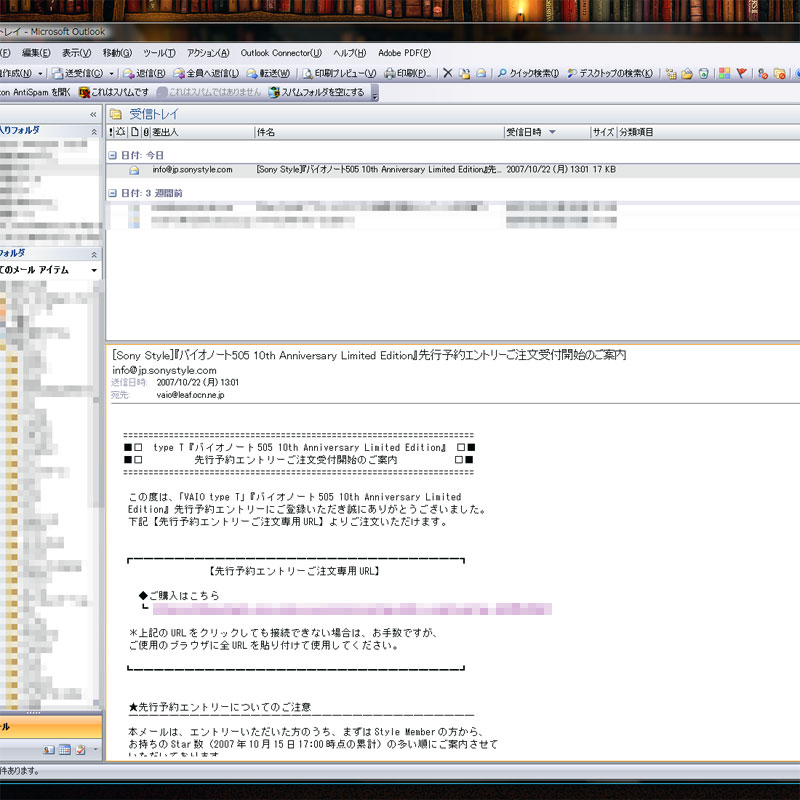Open the Calendar icon in navigation pane
The image size is (800, 800).
65,749
